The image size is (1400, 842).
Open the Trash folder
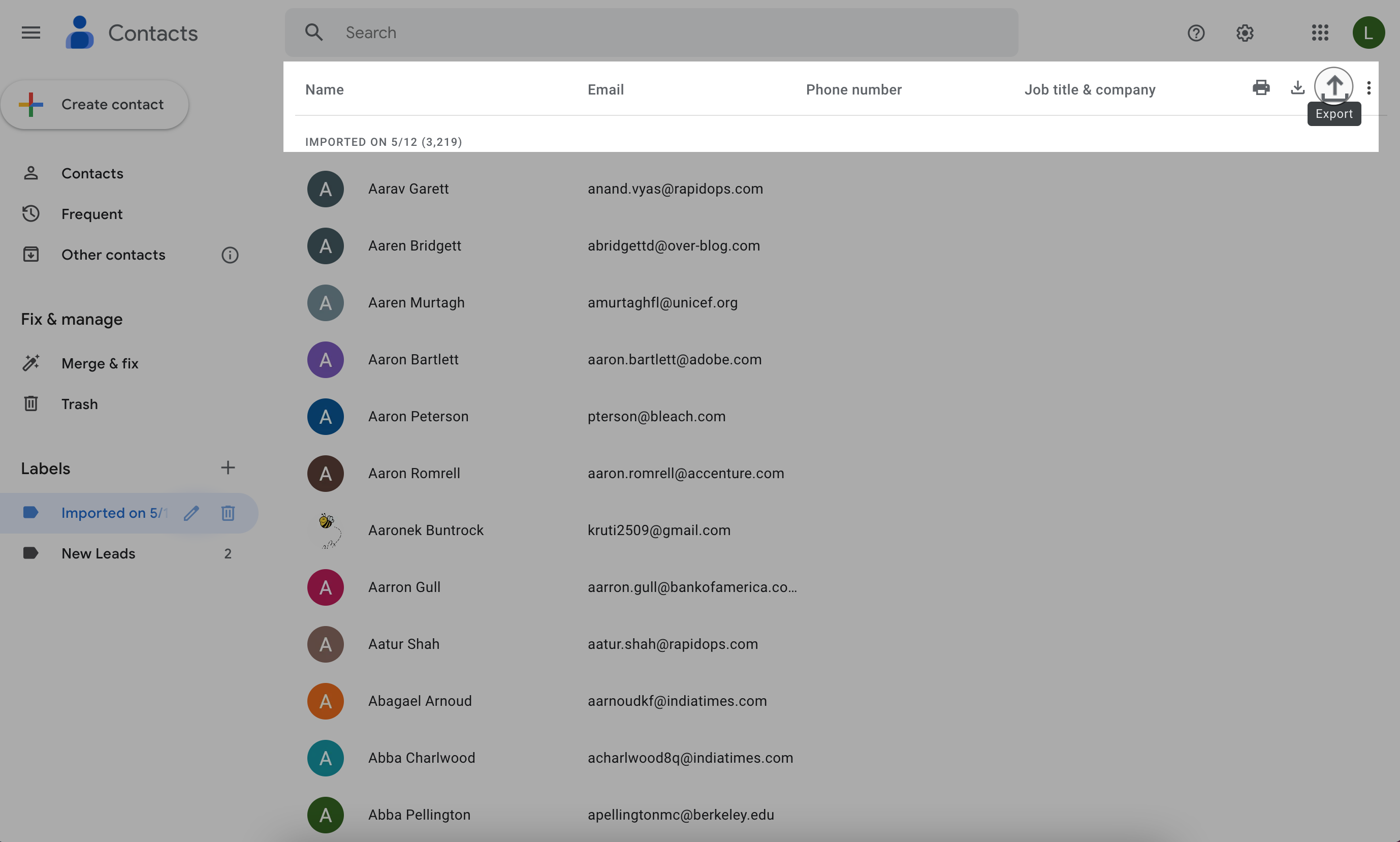(x=79, y=404)
